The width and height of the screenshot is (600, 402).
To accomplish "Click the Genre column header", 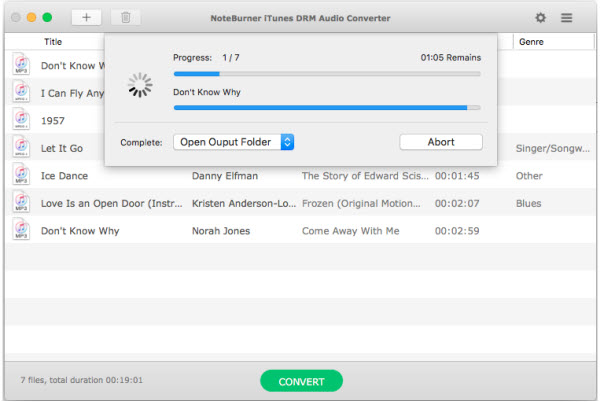I will [531, 42].
